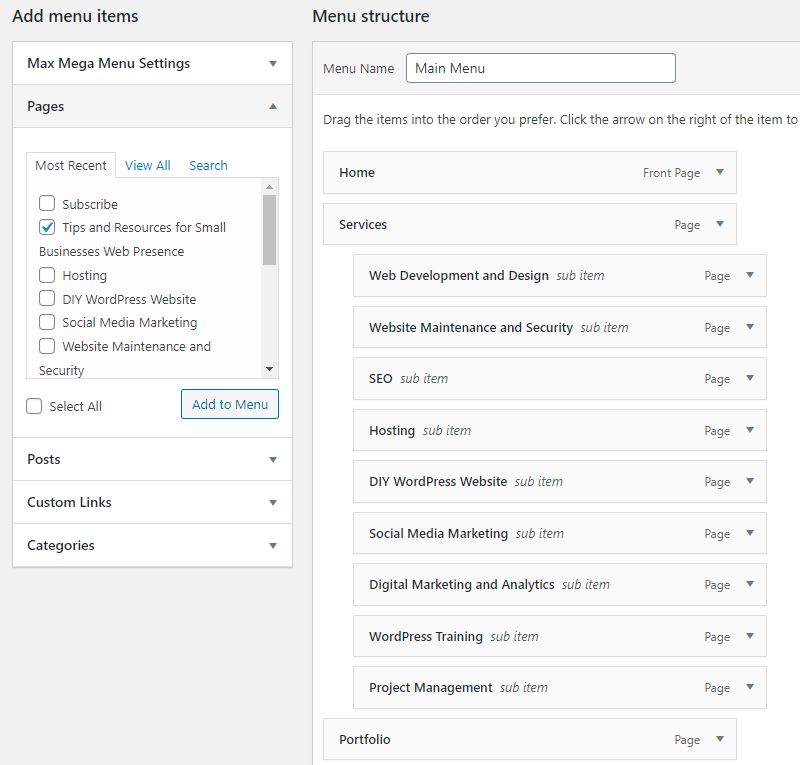Image resolution: width=800 pixels, height=765 pixels.
Task: Expand the Home menu item options
Action: 719,172
